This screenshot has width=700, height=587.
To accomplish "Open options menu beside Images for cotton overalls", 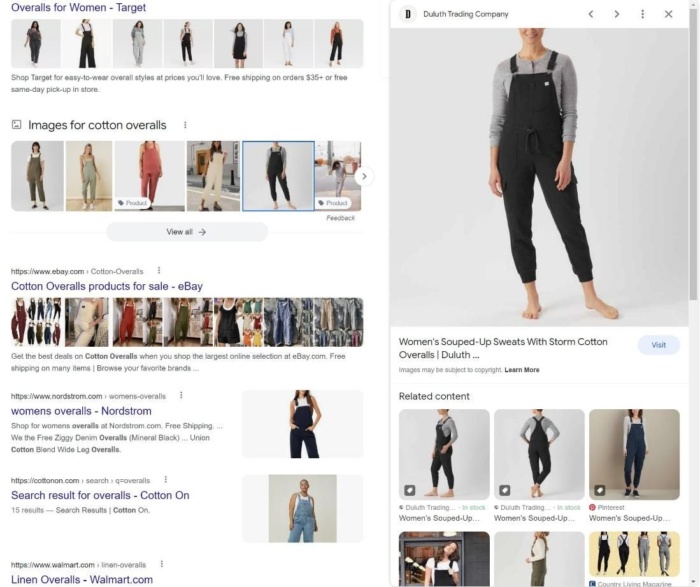I will coord(185,125).
